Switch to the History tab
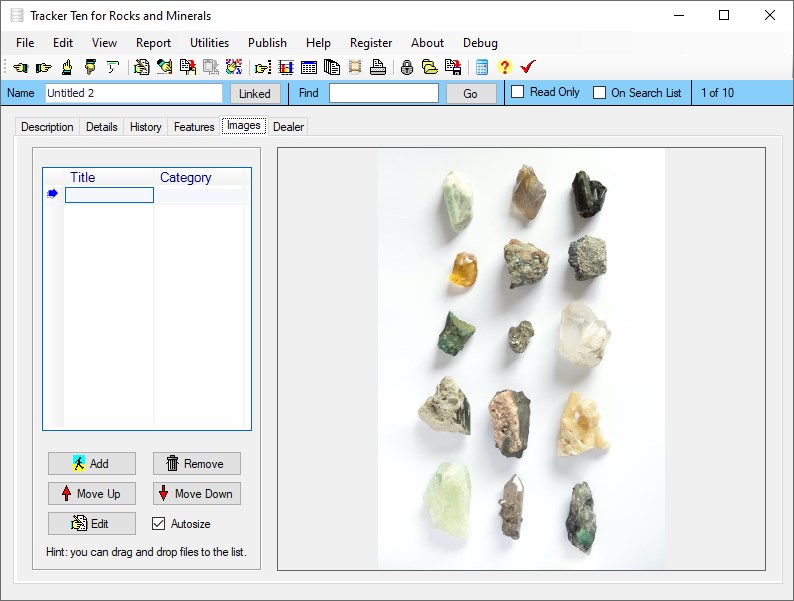The image size is (794, 601). tap(146, 127)
